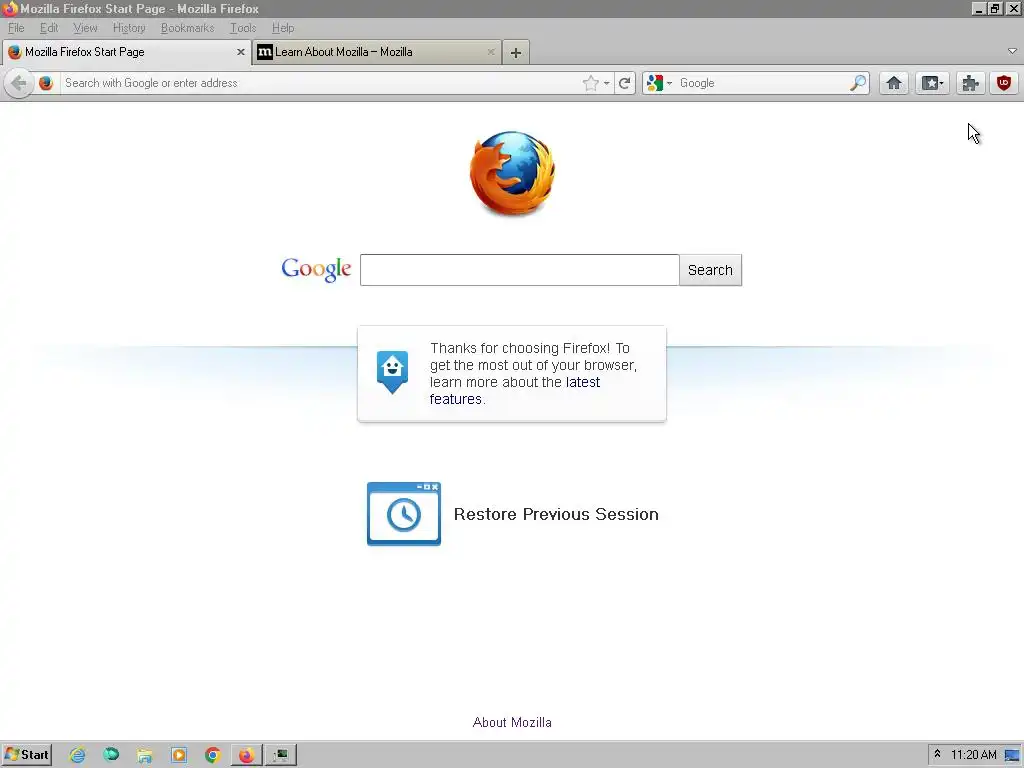Expand the list all tabs arrow
Screen dimensions: 1024x768
(1012, 51)
